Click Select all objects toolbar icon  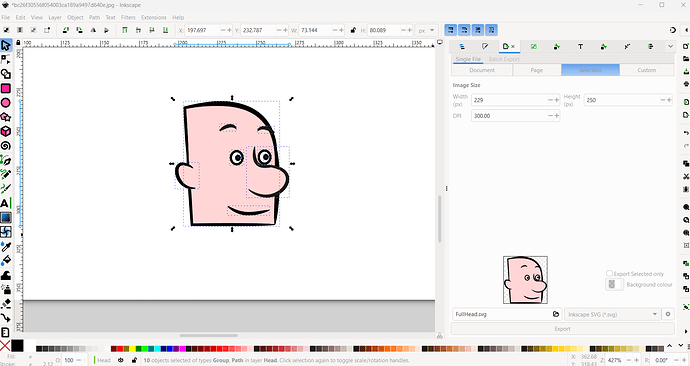tap(6, 30)
